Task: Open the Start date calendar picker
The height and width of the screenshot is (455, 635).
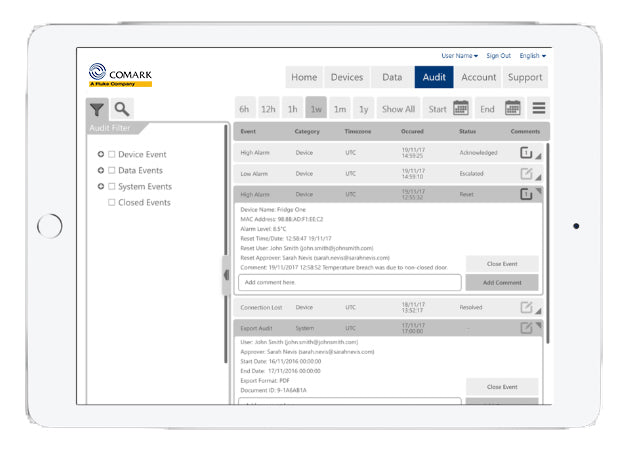Action: point(461,108)
